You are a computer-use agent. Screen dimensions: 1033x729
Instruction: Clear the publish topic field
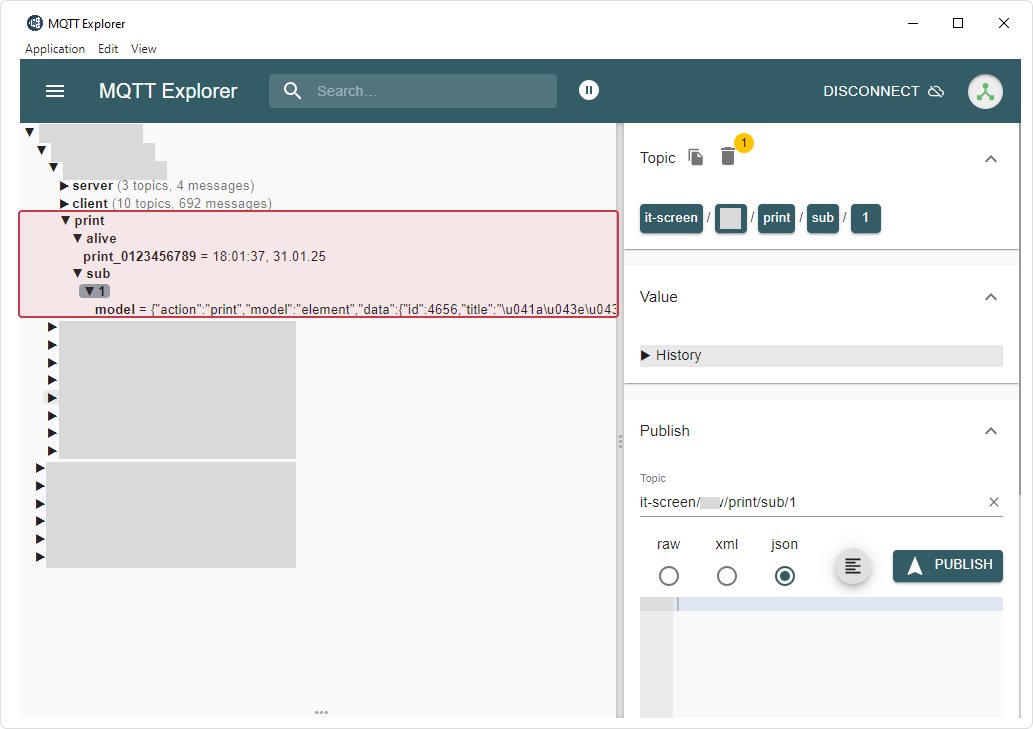[x=994, y=502]
